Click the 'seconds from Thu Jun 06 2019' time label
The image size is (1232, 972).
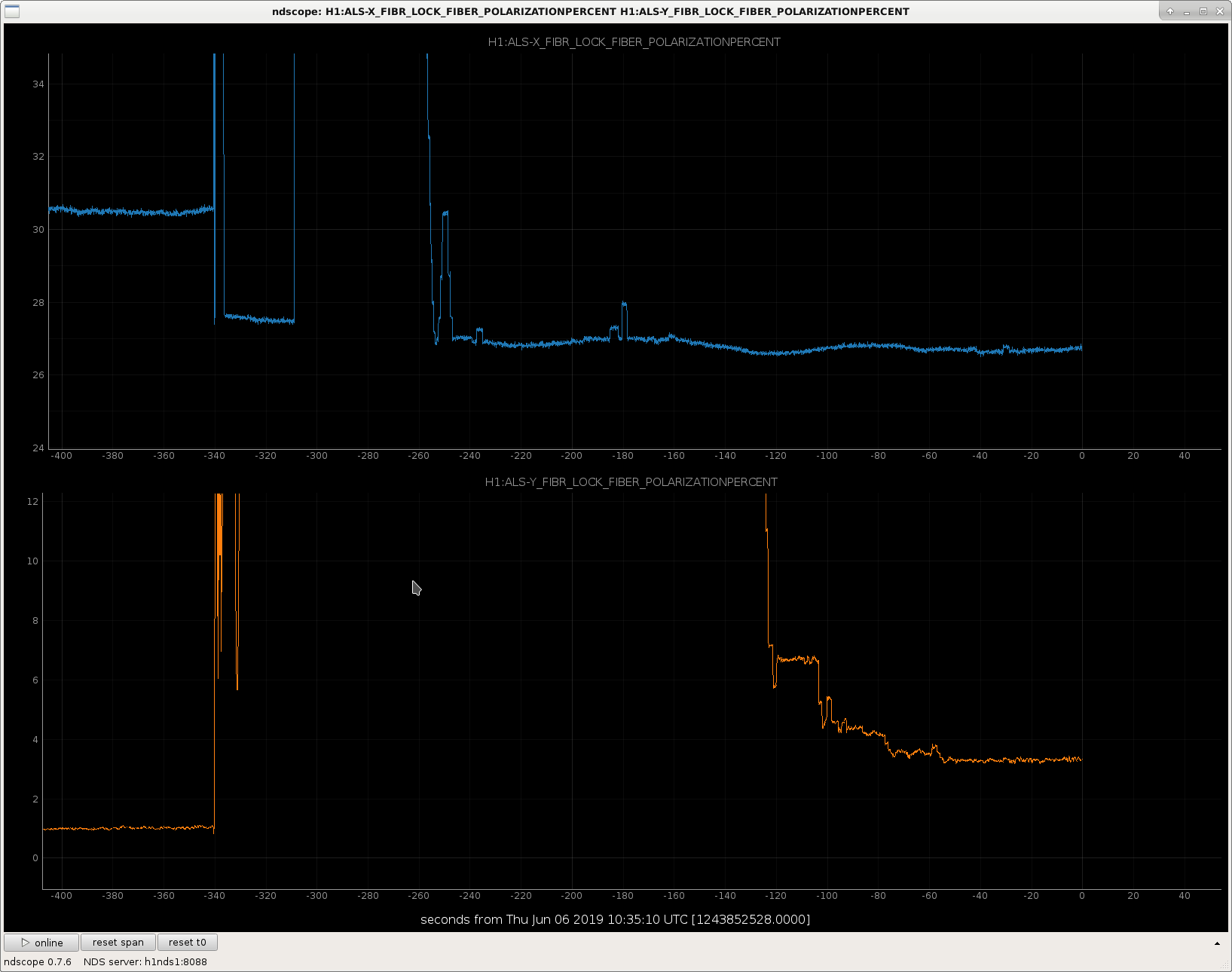[615, 919]
